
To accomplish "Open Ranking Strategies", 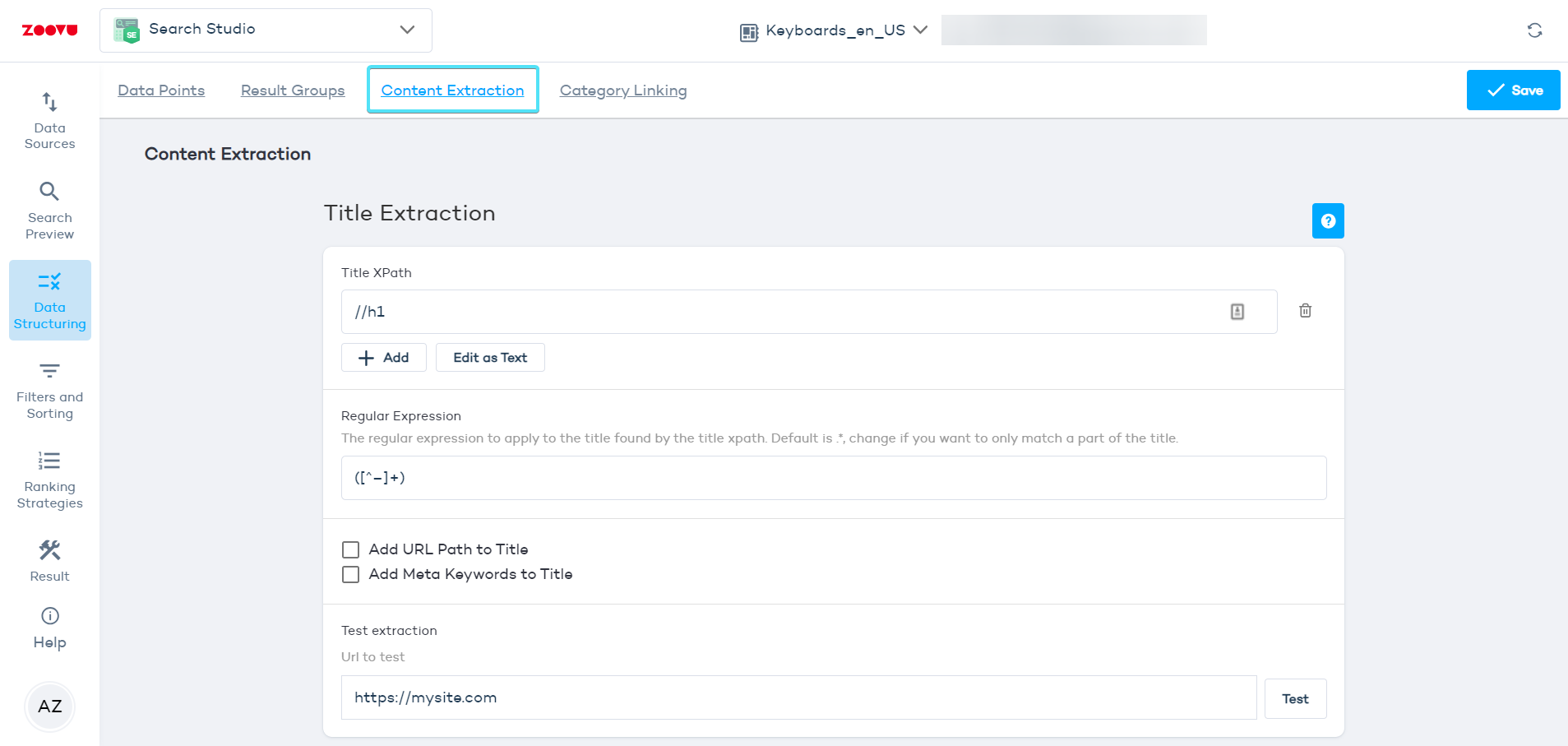I will coord(49,480).
